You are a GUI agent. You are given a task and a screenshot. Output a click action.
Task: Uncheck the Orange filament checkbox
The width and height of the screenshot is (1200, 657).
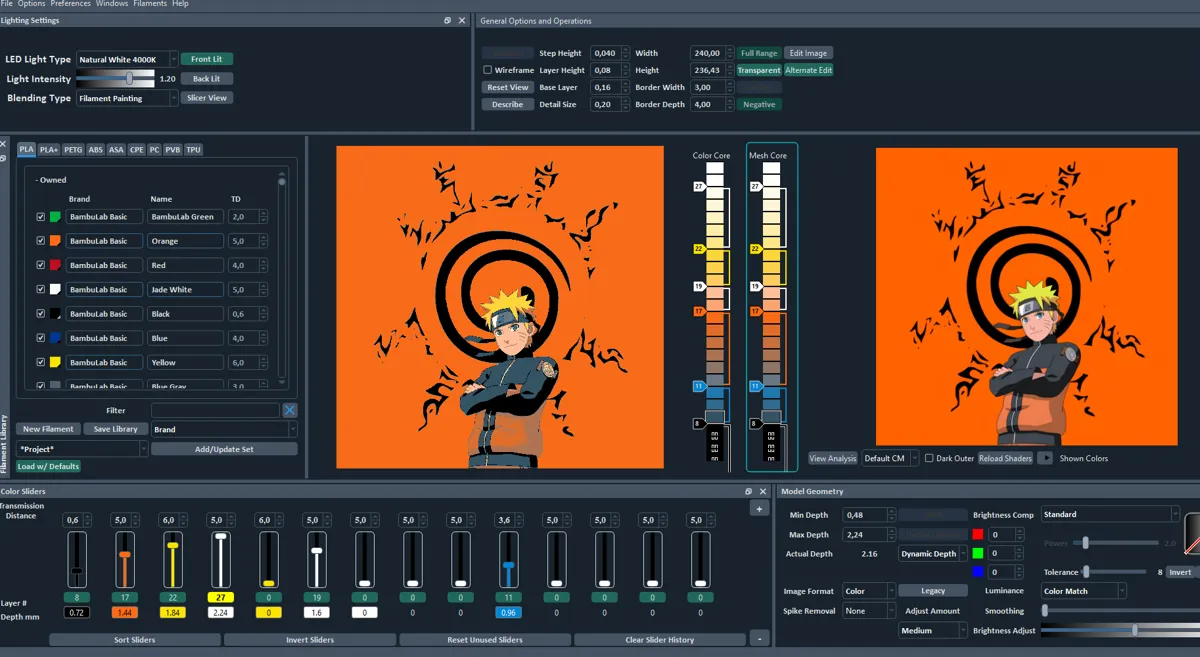(x=41, y=241)
